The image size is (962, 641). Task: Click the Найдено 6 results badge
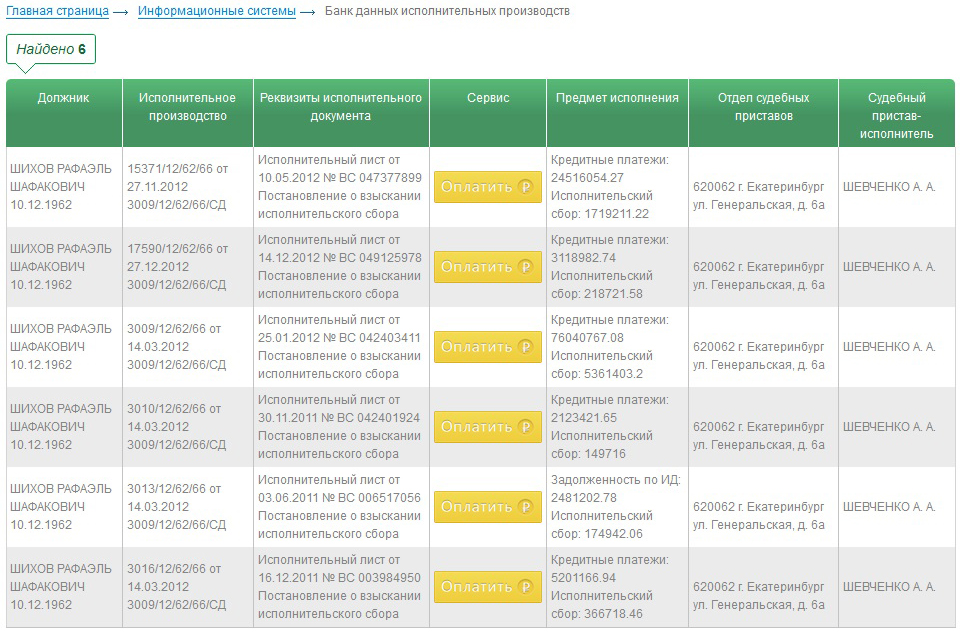click(51, 49)
